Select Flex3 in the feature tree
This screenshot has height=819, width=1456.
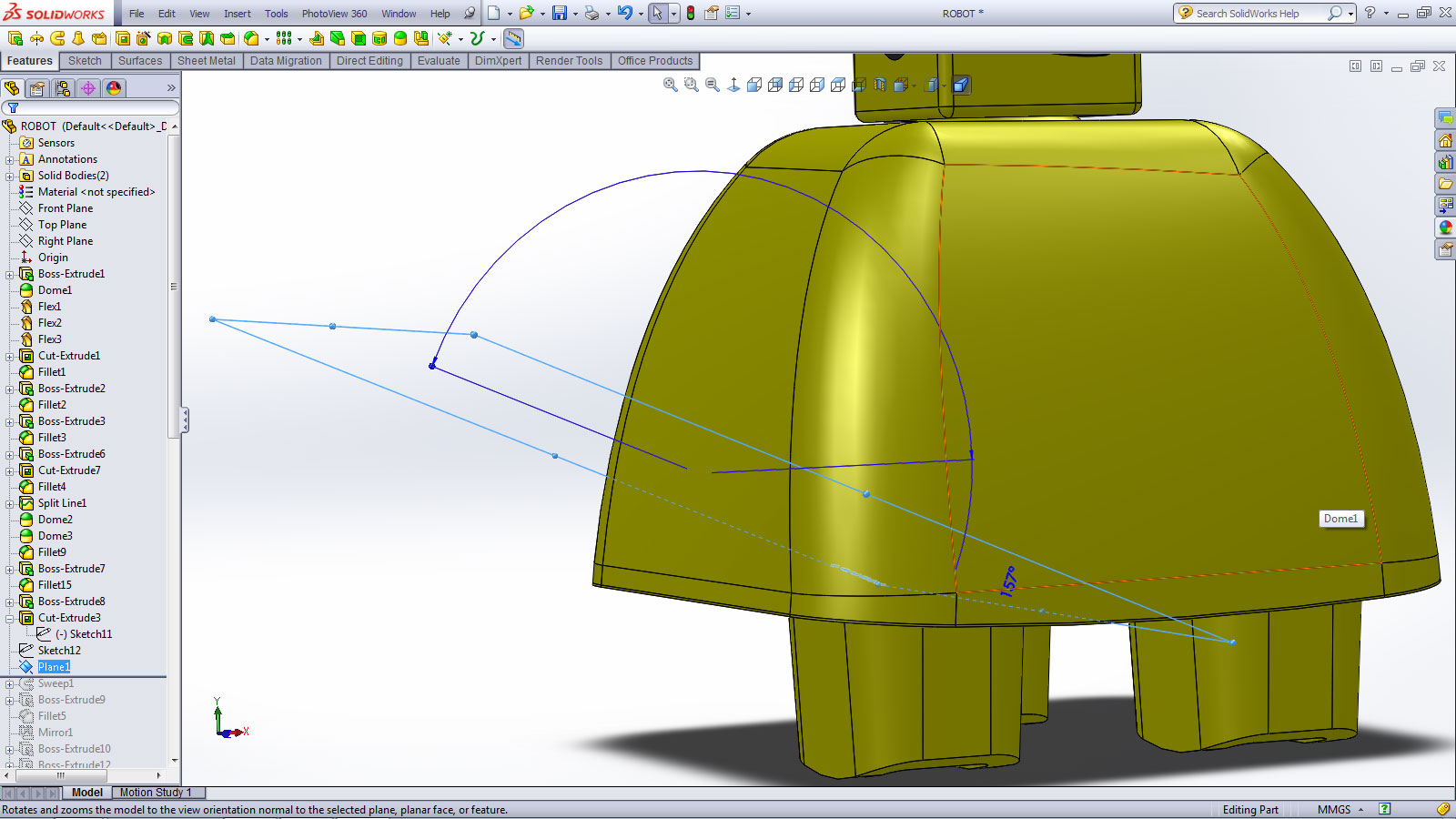[50, 339]
